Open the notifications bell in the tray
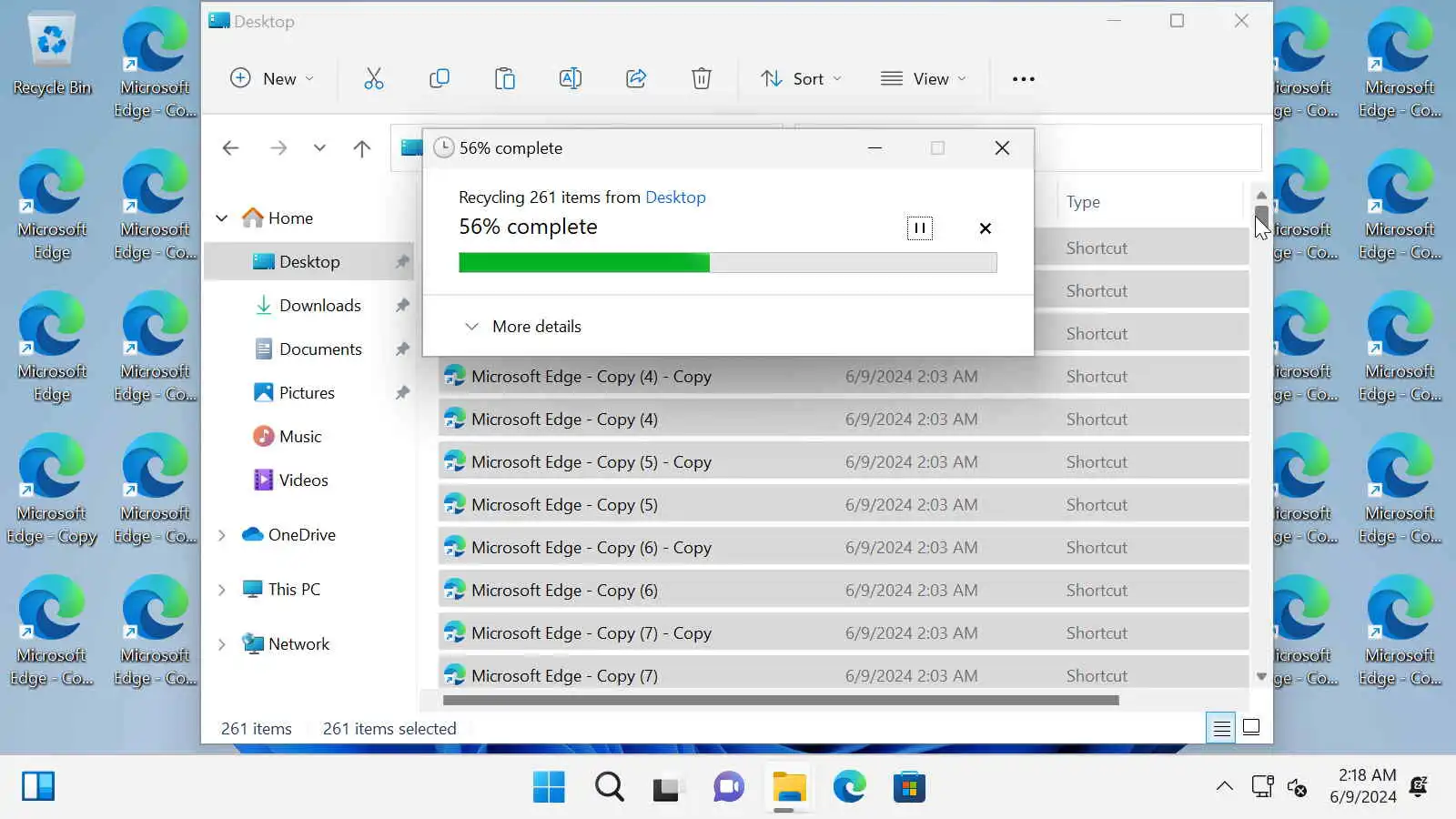This screenshot has width=1456, height=819. pyautogui.click(x=1419, y=786)
